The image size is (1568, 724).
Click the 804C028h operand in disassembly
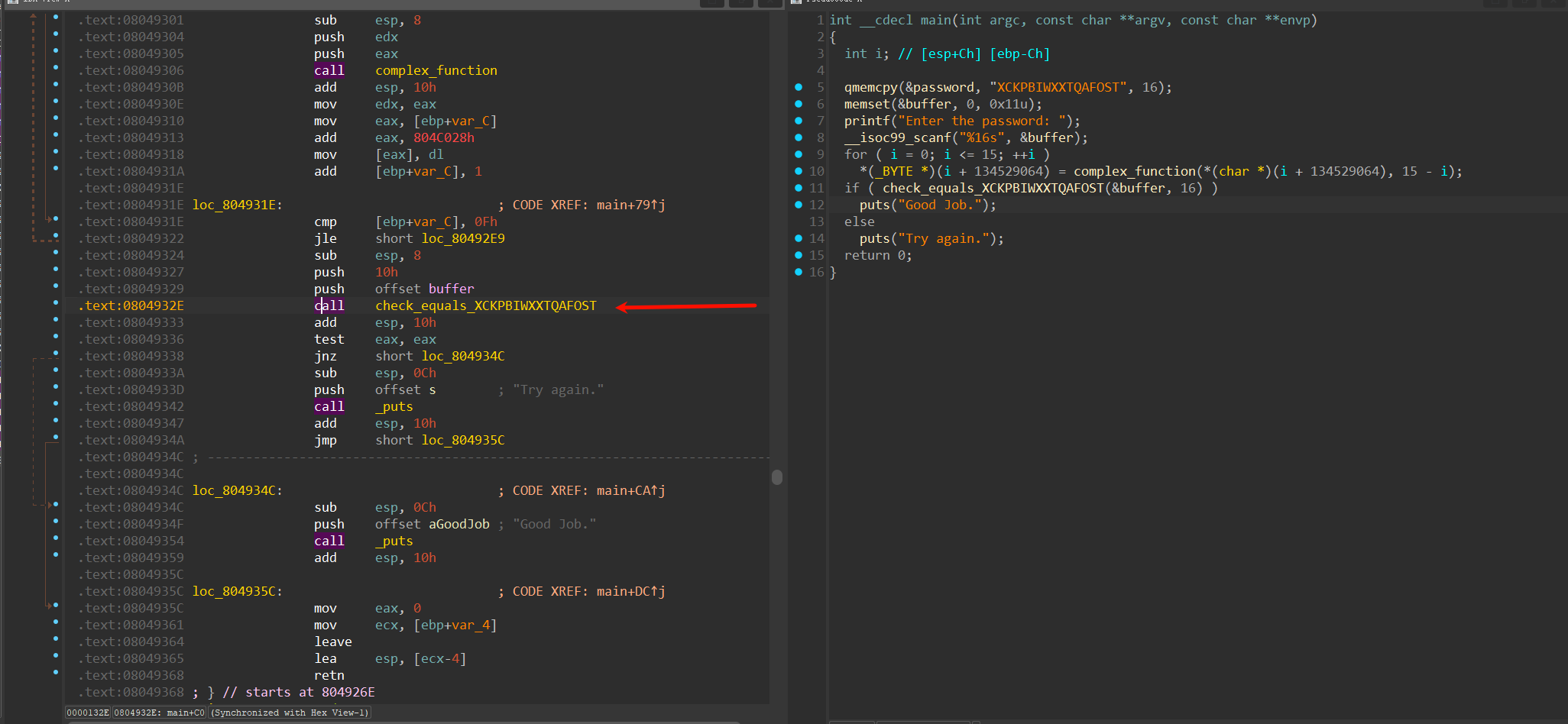[444, 137]
